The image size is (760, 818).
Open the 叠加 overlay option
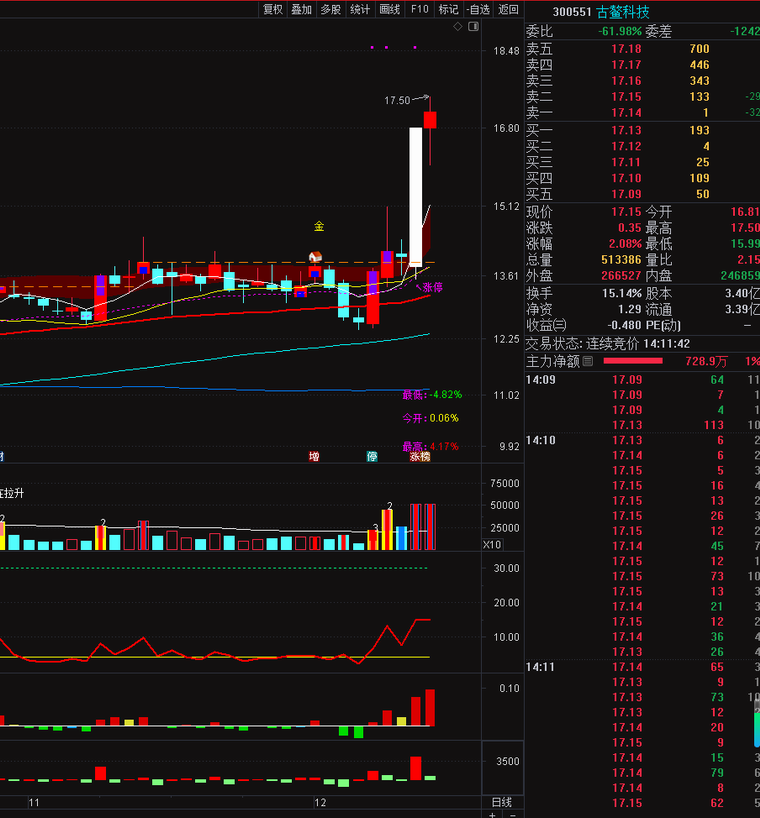pyautogui.click(x=302, y=9)
